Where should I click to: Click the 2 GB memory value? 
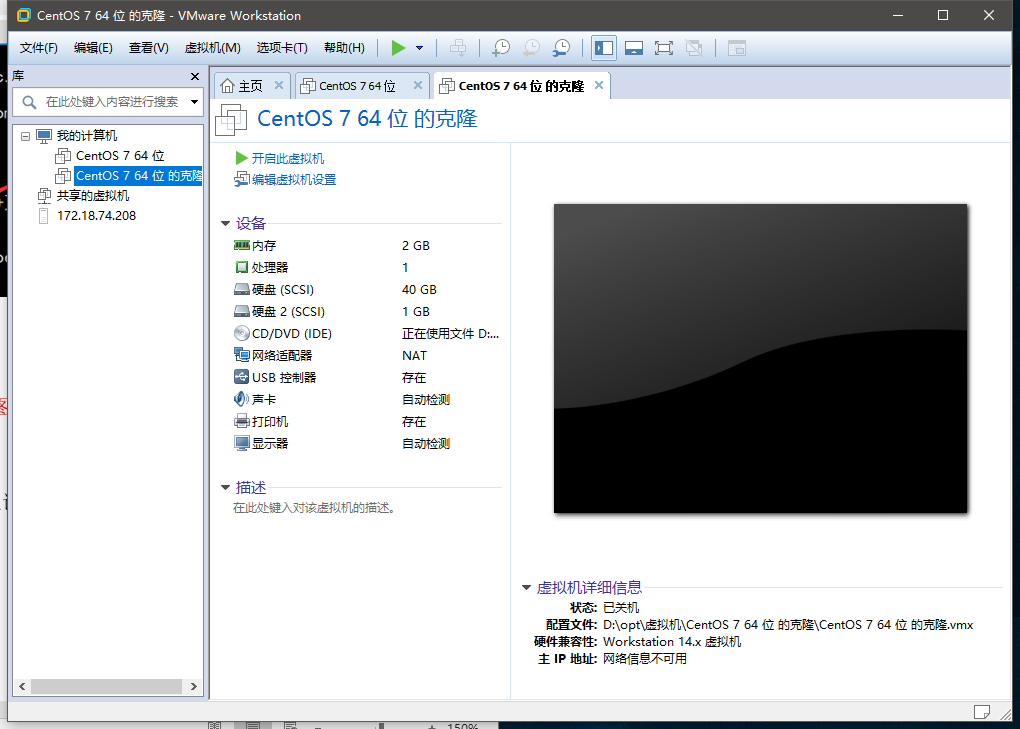click(x=416, y=245)
